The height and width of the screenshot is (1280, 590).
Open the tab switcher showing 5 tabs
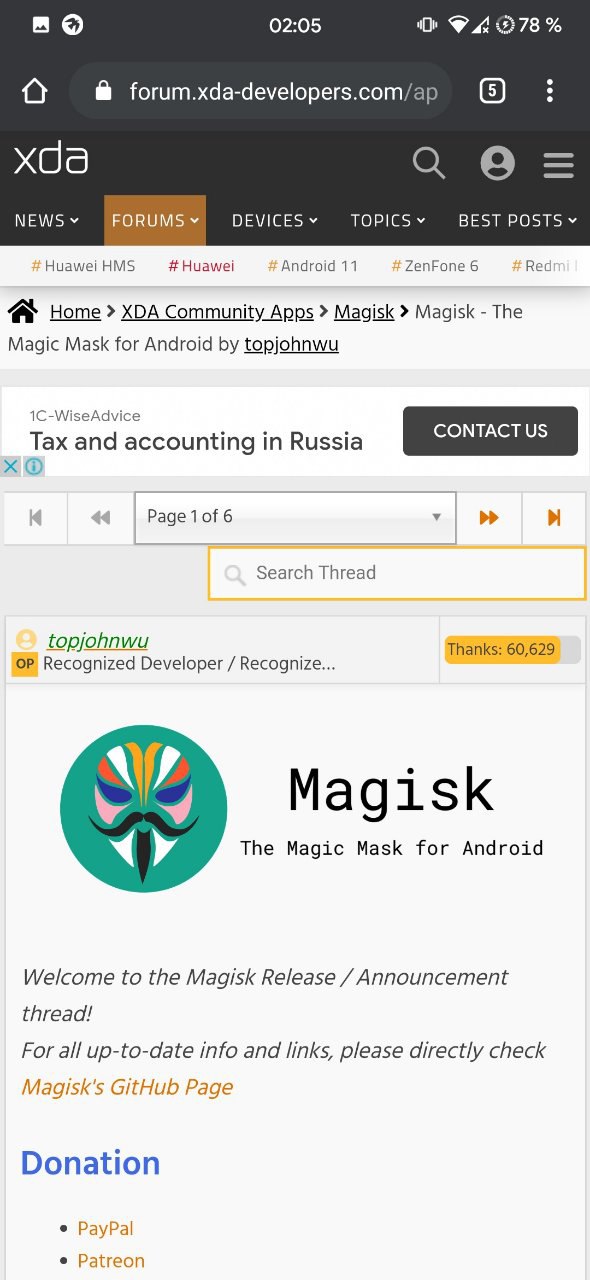(x=492, y=92)
